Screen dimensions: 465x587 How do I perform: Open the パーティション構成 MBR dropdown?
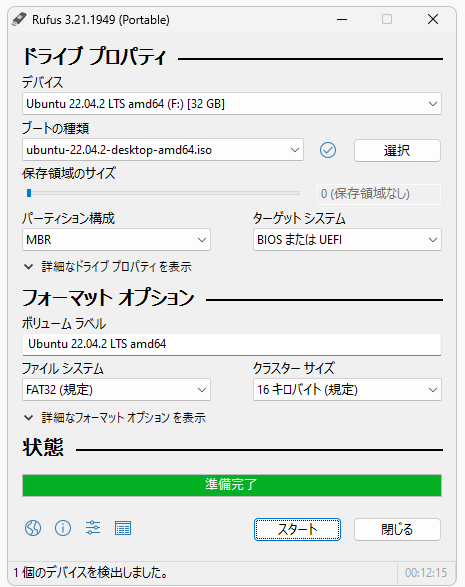[x=116, y=240]
